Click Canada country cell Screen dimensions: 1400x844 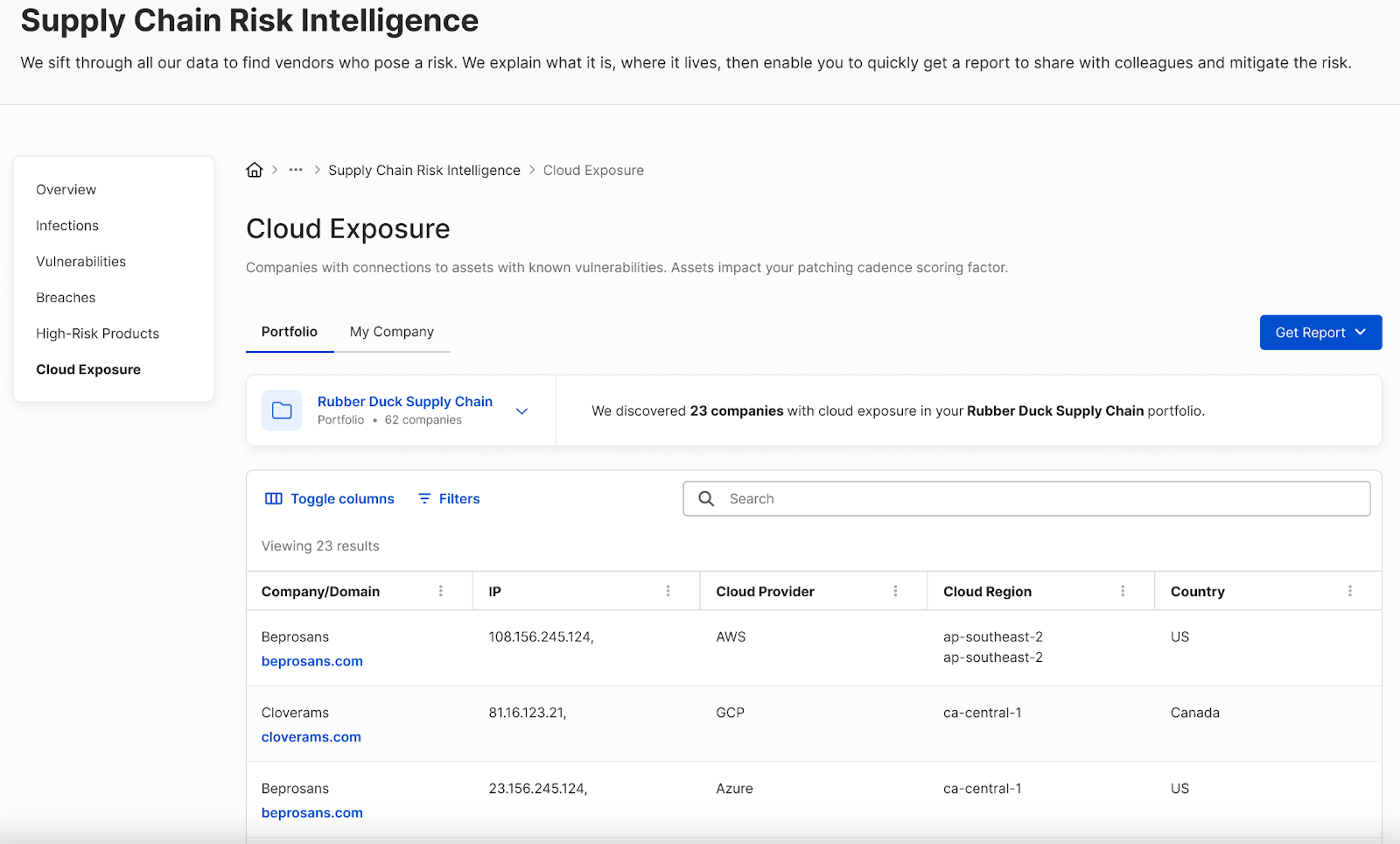(x=1195, y=713)
